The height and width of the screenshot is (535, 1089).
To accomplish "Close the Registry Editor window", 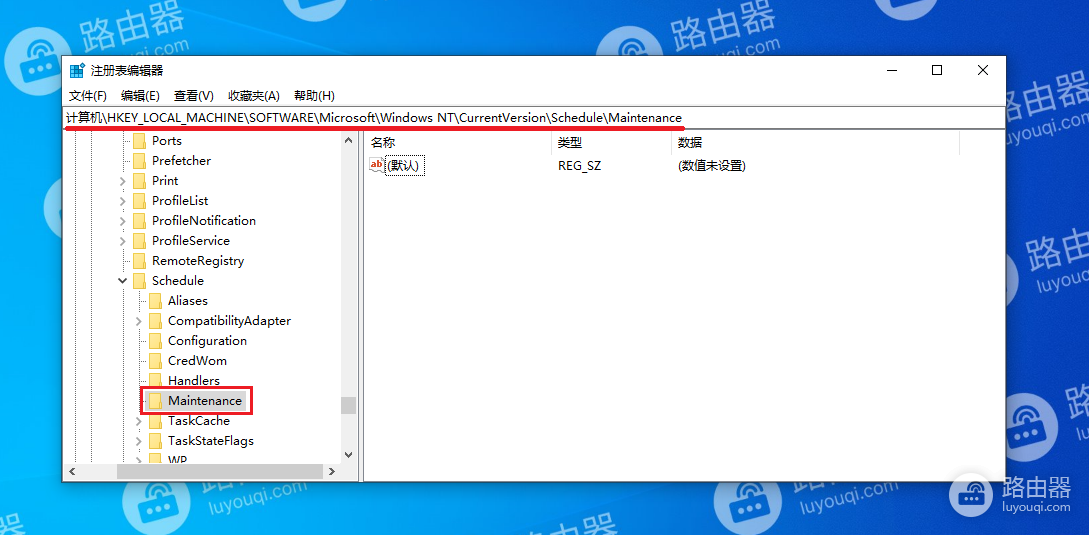I will tap(982, 70).
